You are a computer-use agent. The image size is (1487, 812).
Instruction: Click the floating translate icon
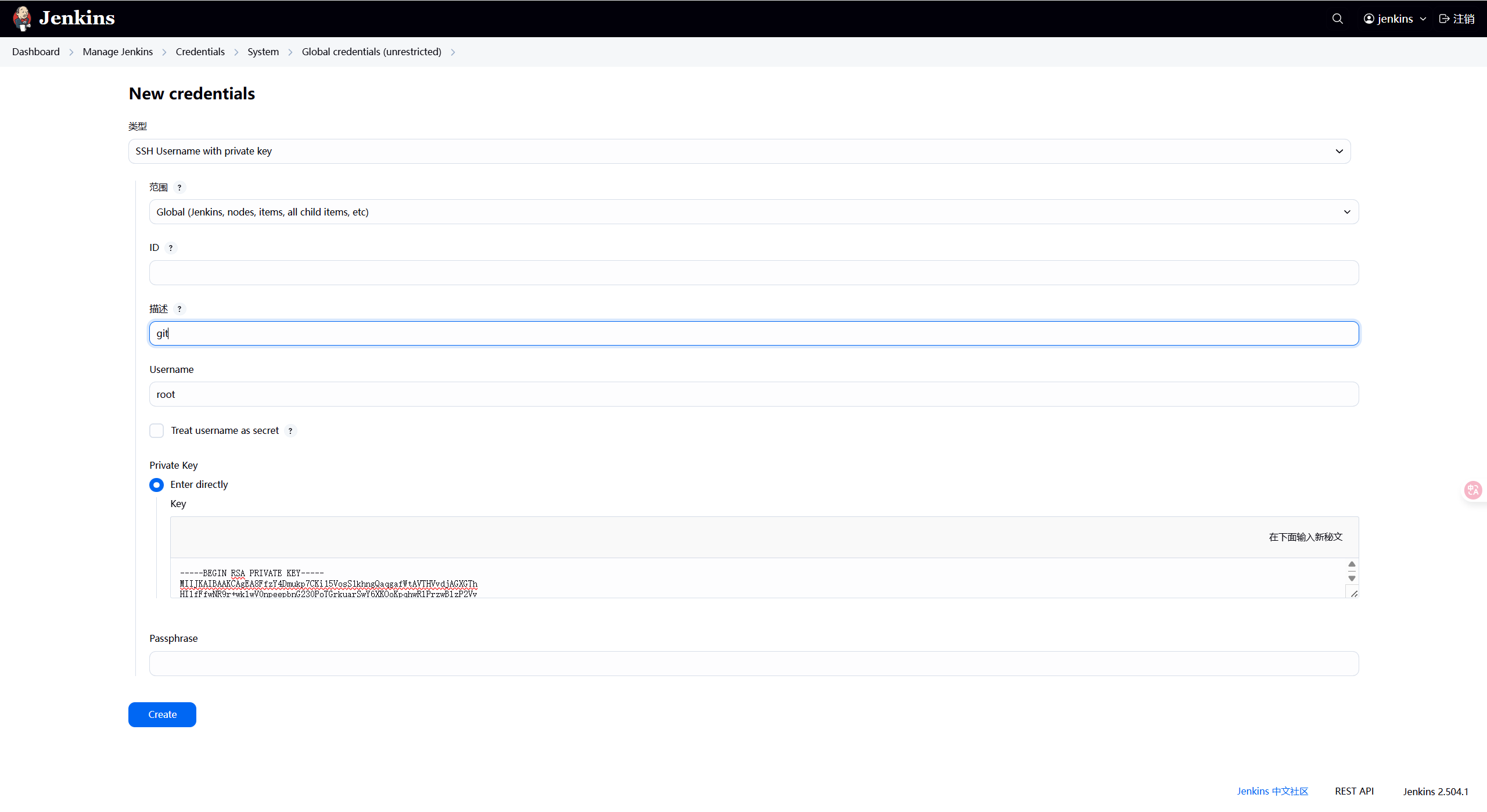(x=1473, y=491)
